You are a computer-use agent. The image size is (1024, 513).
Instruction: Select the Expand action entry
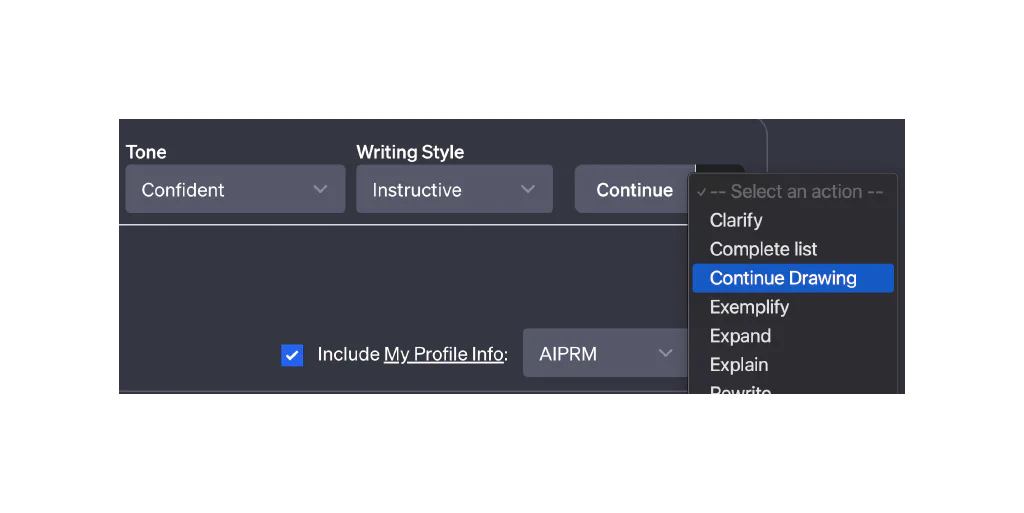740,336
